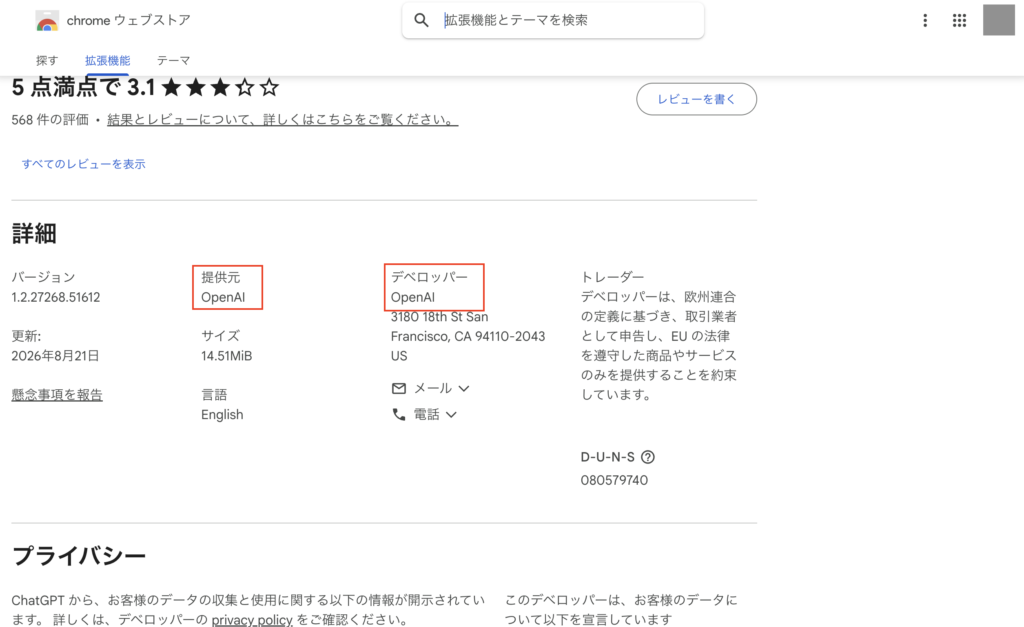Open the three-dot more options menu
This screenshot has width=1024, height=627.
click(x=925, y=20)
